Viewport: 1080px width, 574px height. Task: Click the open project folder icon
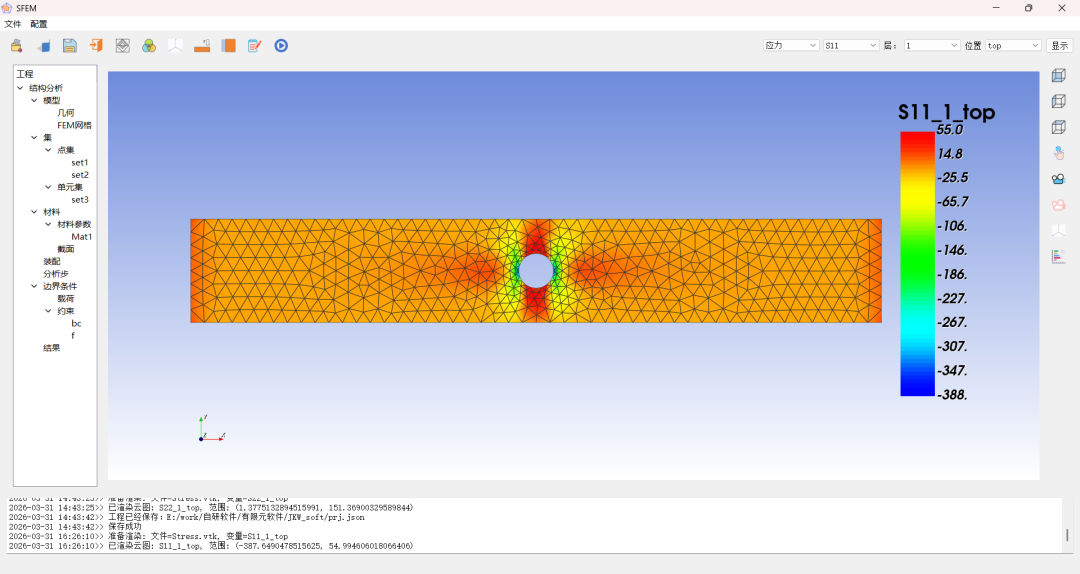coord(17,45)
